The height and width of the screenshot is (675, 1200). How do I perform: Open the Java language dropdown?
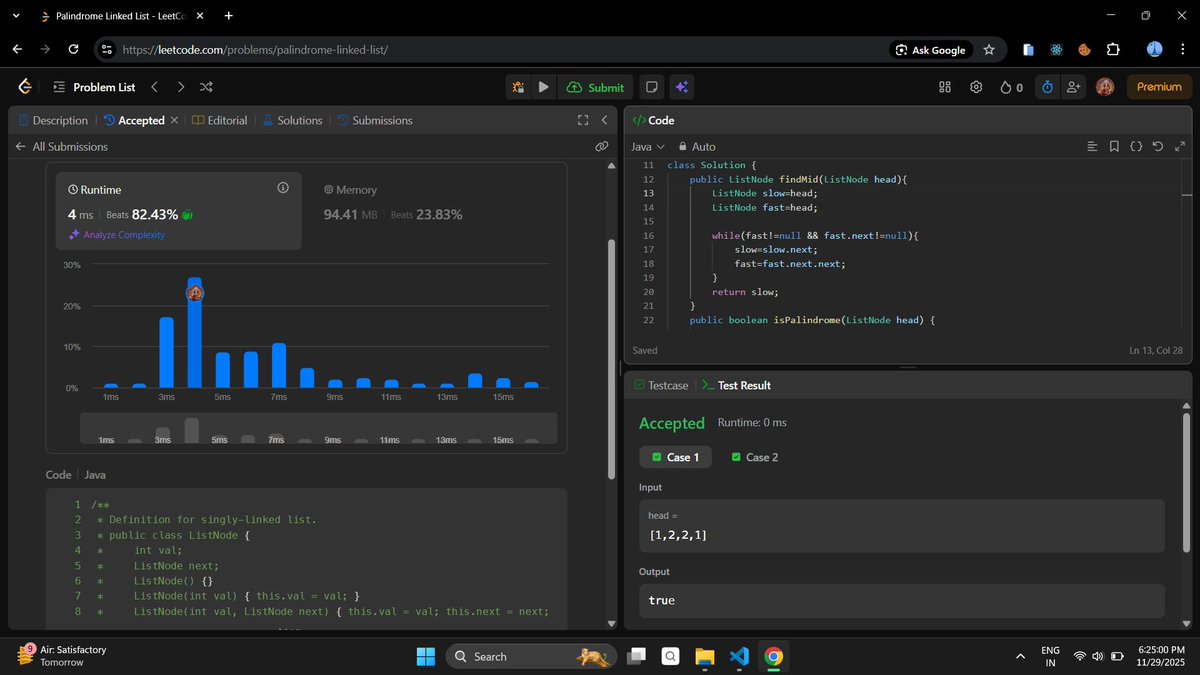coord(647,146)
